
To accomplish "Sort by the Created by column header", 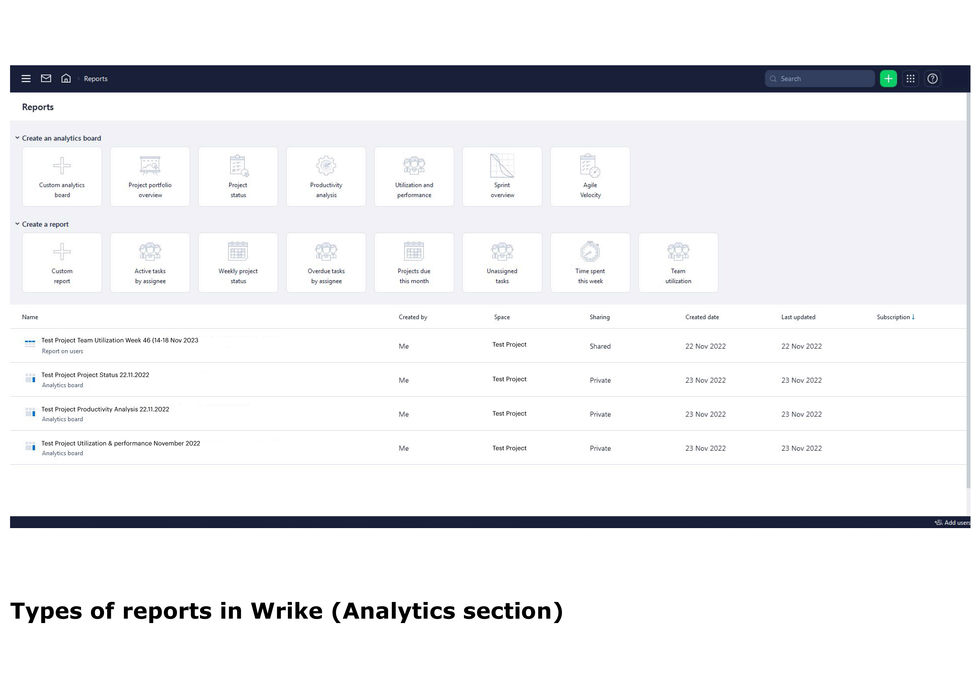I will [x=413, y=318].
